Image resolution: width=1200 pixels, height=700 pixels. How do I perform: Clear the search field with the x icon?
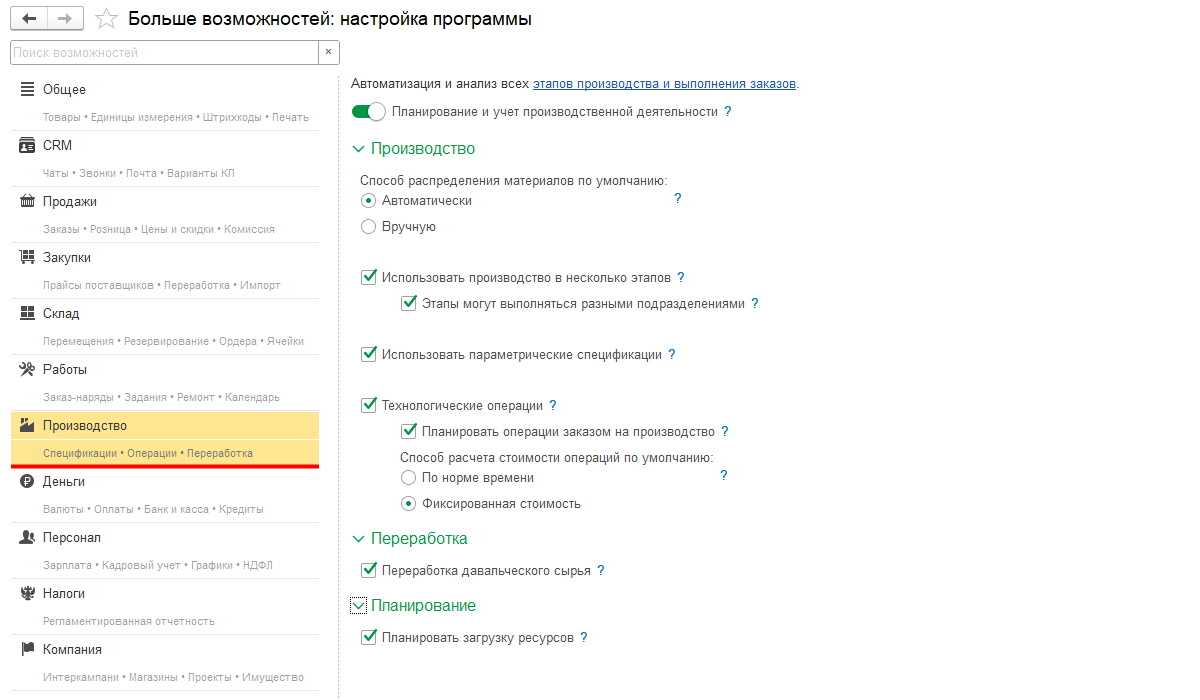coord(329,52)
